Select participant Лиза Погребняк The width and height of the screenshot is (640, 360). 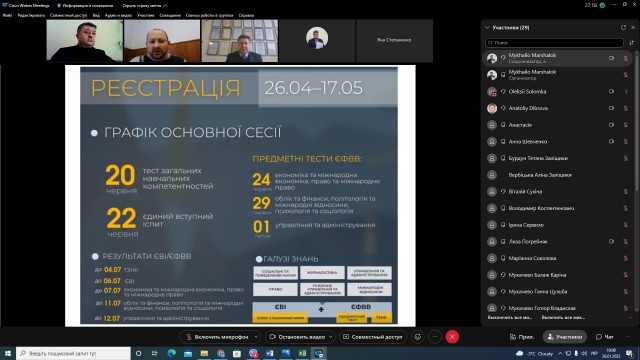point(558,242)
